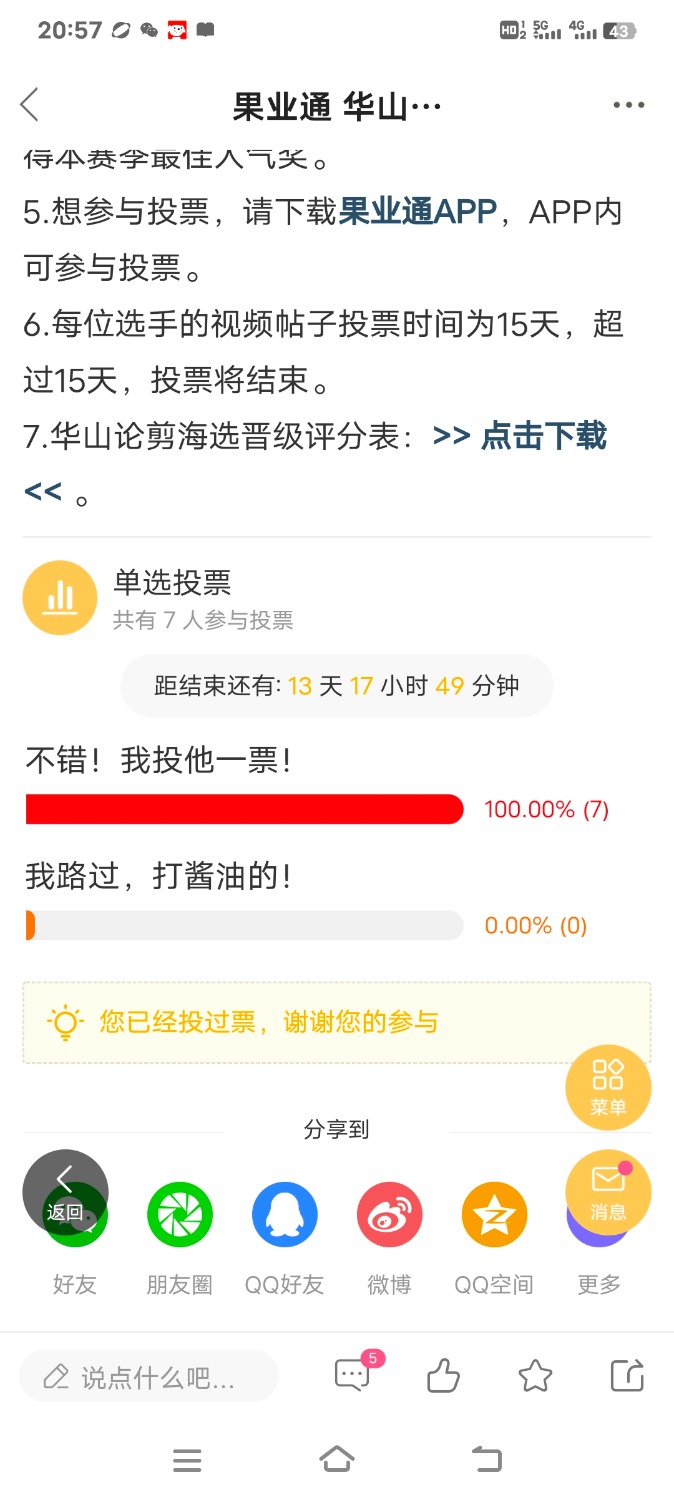
Task: Open the three-dot more options menu
Action: (x=628, y=105)
